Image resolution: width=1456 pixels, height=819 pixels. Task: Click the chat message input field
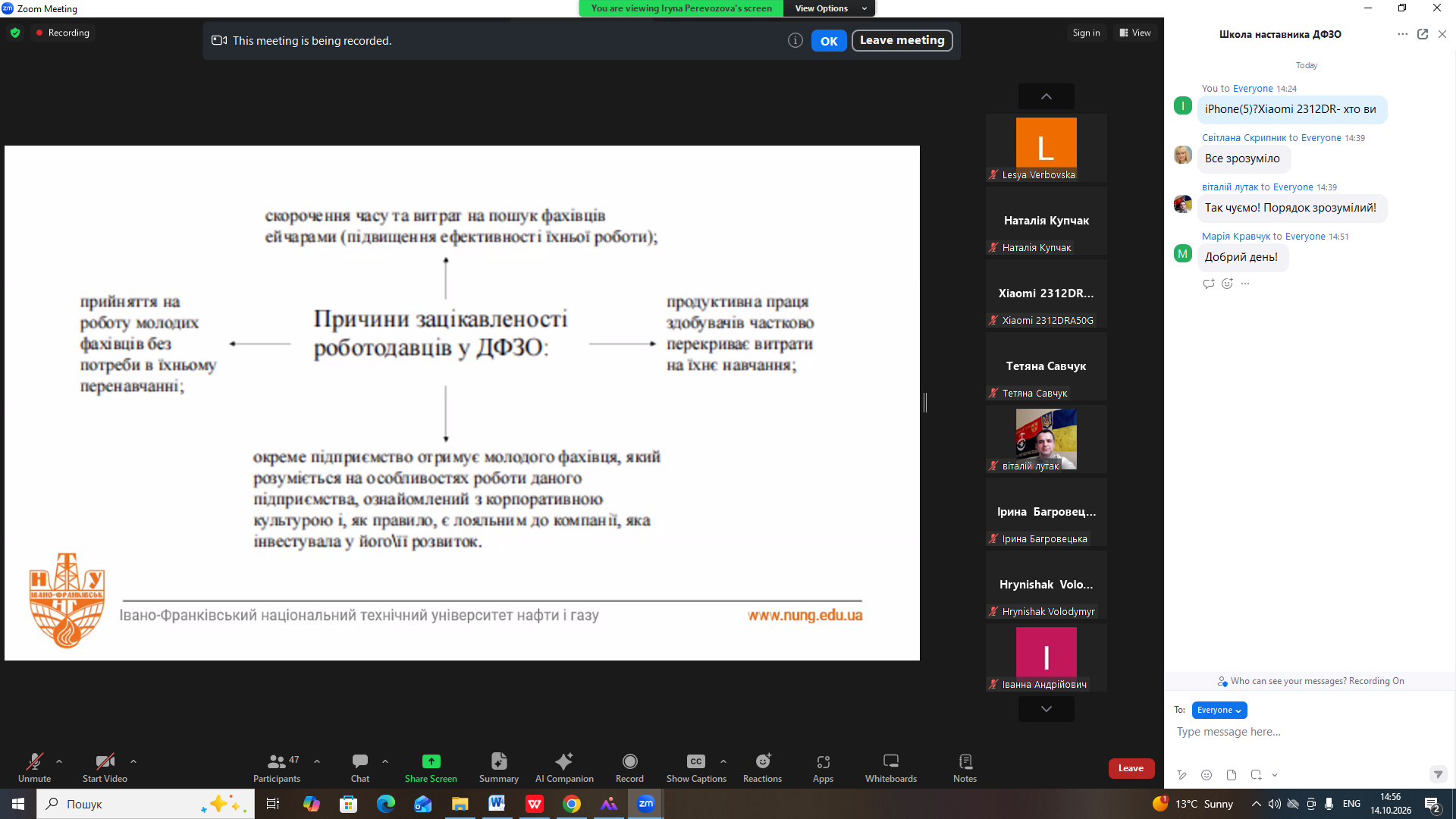click(x=1308, y=732)
